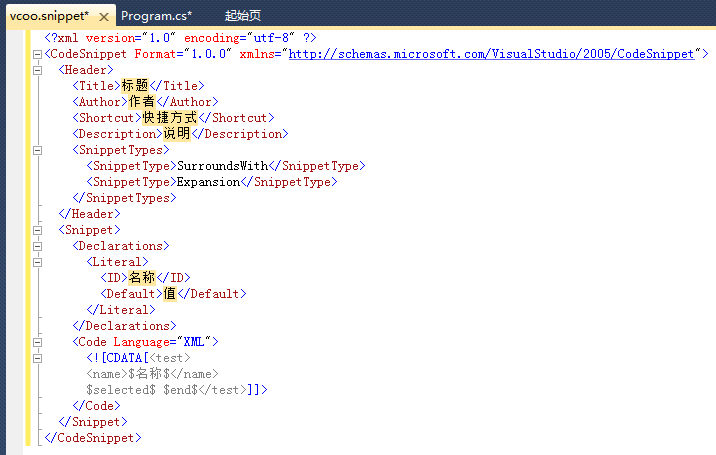The image size is (716, 455).
Task: Open the 起始页 start page tab
Action: tap(243, 16)
